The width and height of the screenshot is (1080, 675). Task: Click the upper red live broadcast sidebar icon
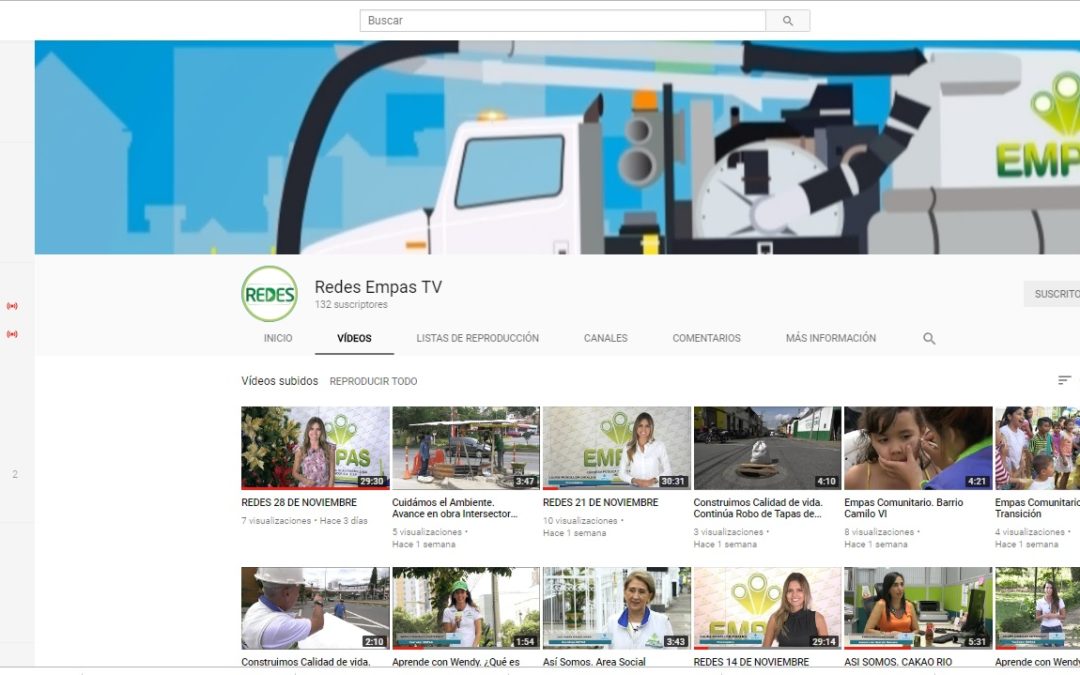[12, 306]
